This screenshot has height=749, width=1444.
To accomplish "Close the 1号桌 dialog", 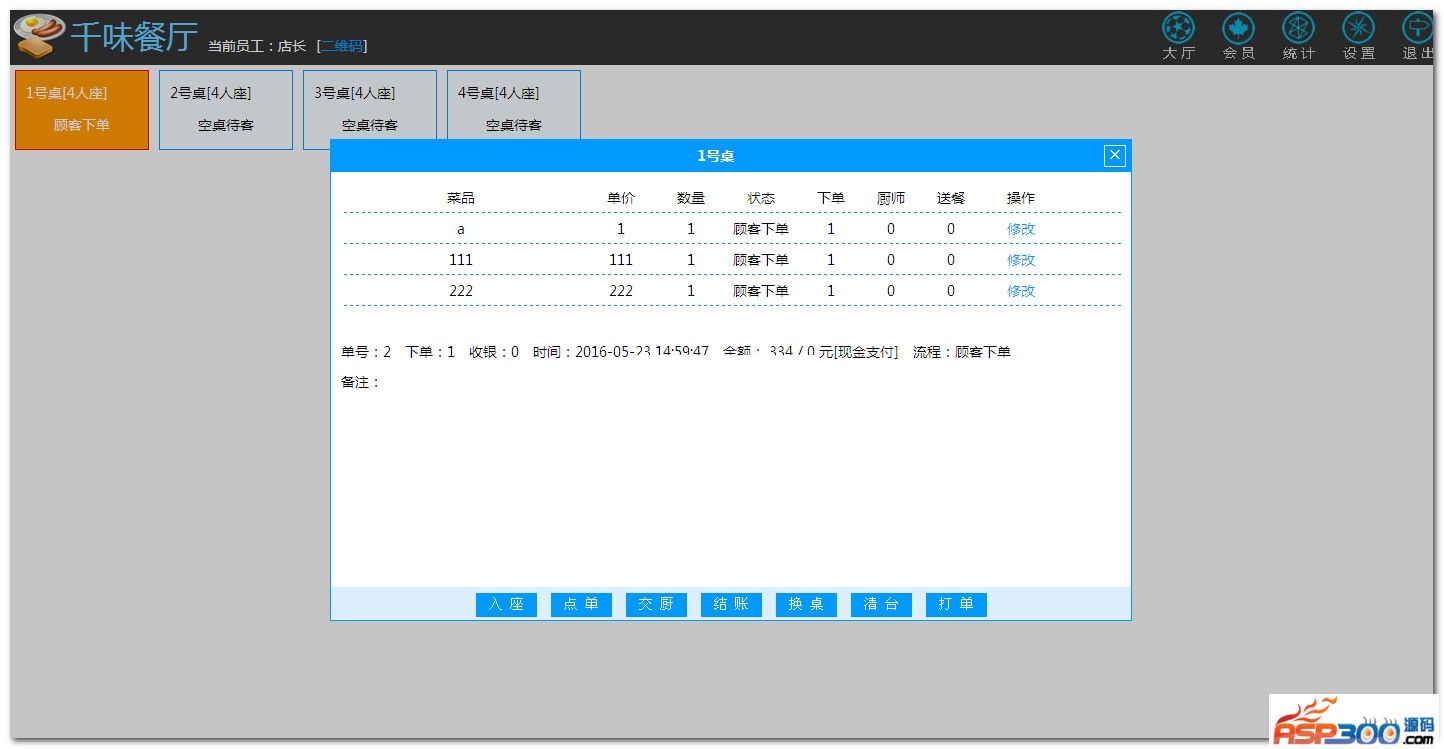I will point(1115,155).
